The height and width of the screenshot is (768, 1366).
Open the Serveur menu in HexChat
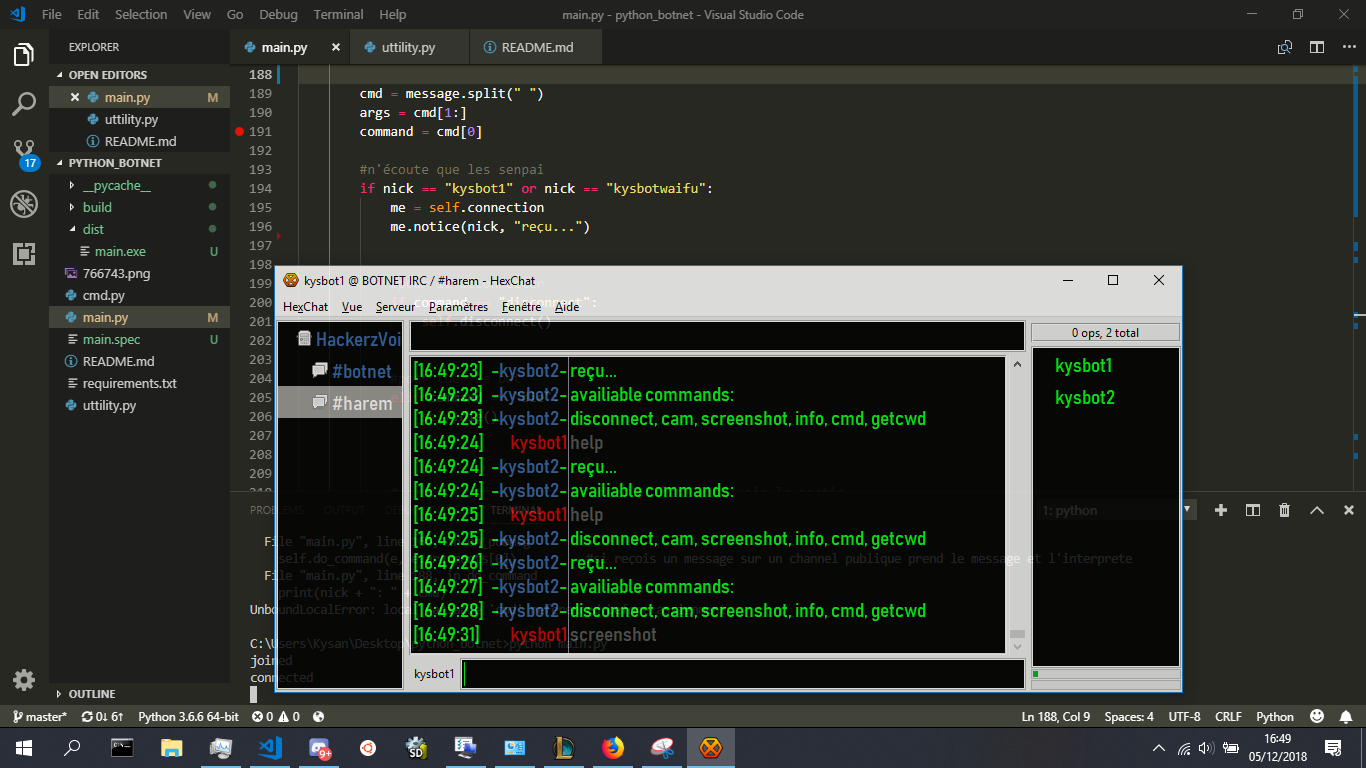(395, 307)
